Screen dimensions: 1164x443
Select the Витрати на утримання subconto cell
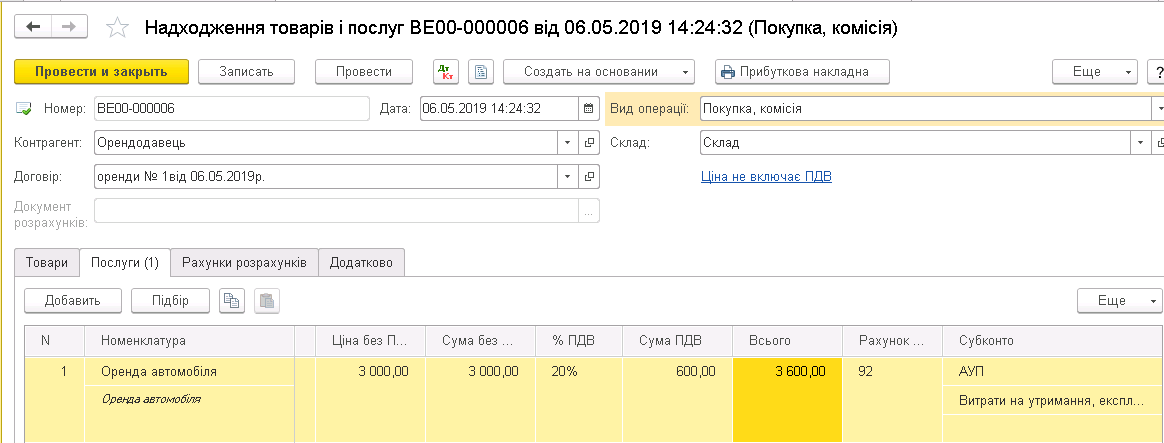tap(1053, 401)
